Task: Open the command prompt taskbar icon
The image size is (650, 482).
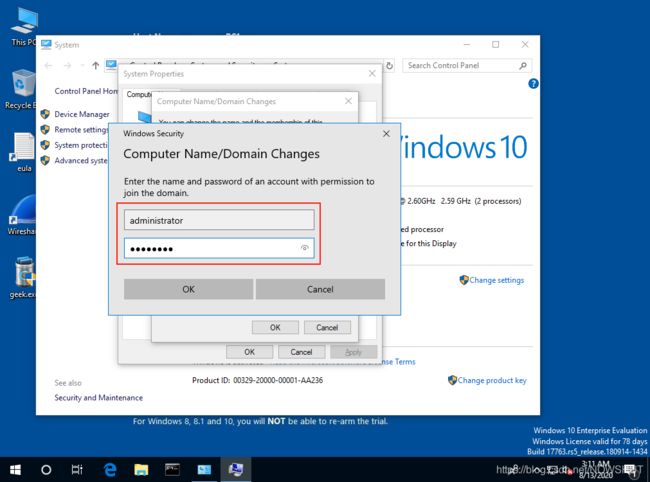Action: click(172, 470)
